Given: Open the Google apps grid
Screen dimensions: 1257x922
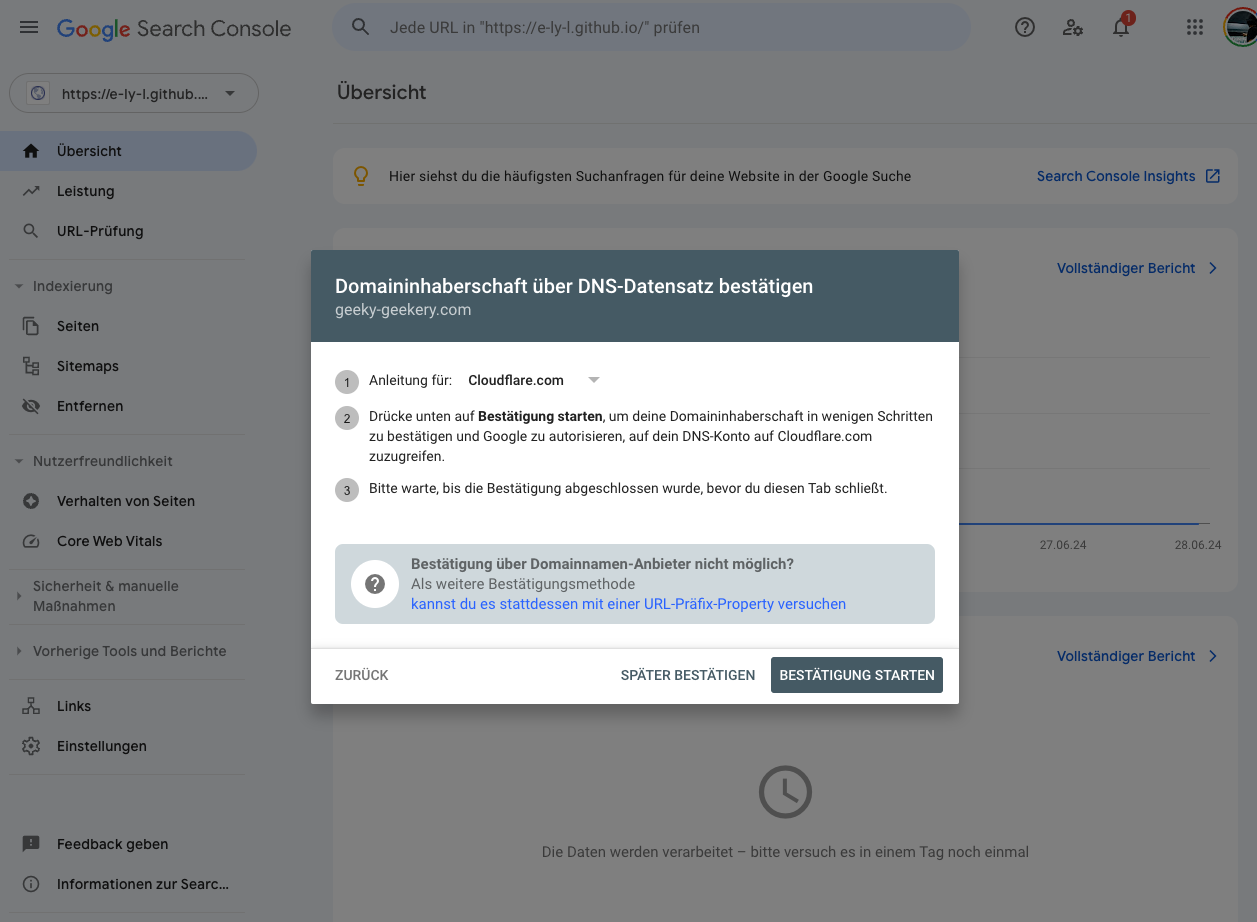Looking at the screenshot, I should tap(1194, 28).
